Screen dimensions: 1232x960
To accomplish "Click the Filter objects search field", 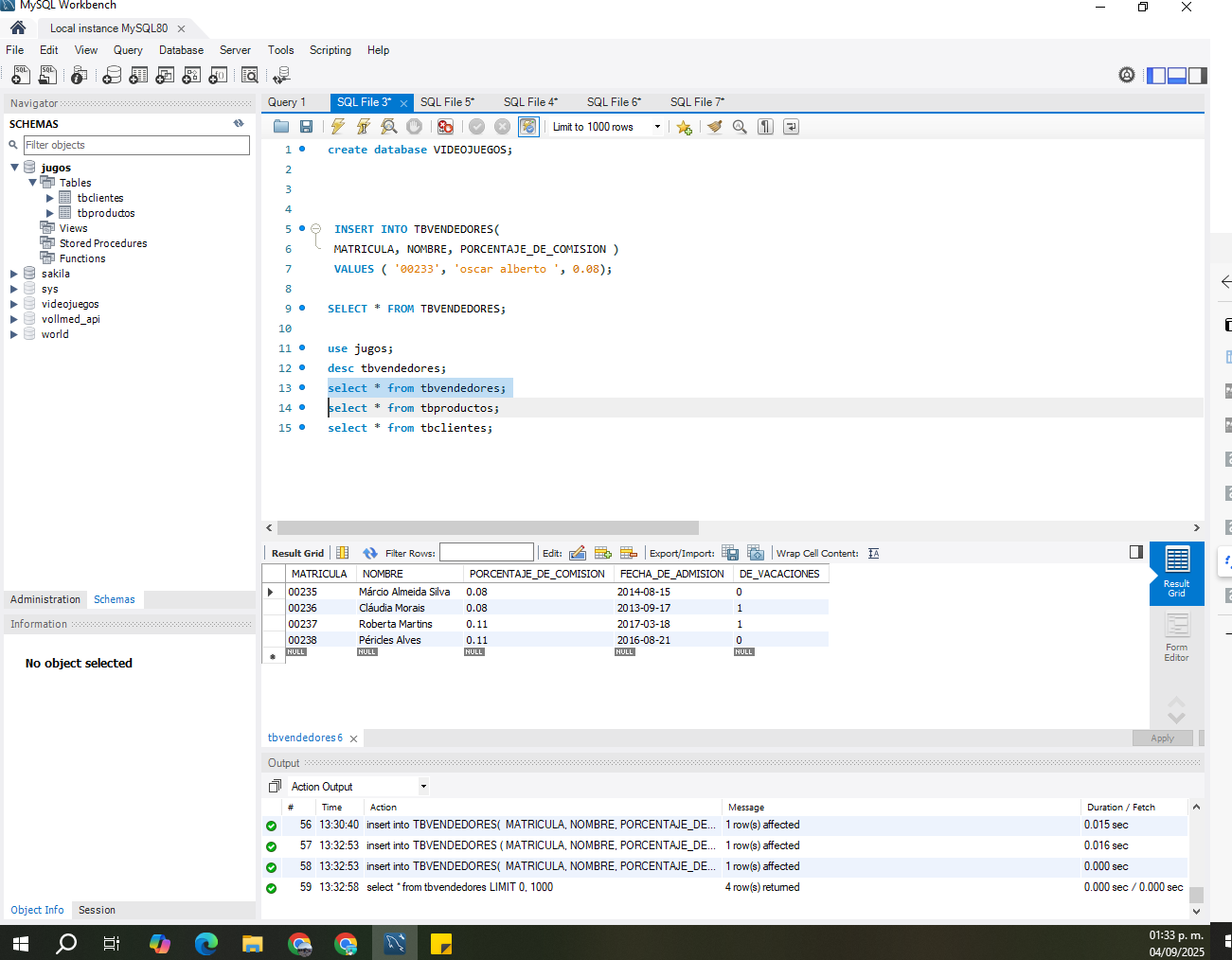I will [136, 145].
